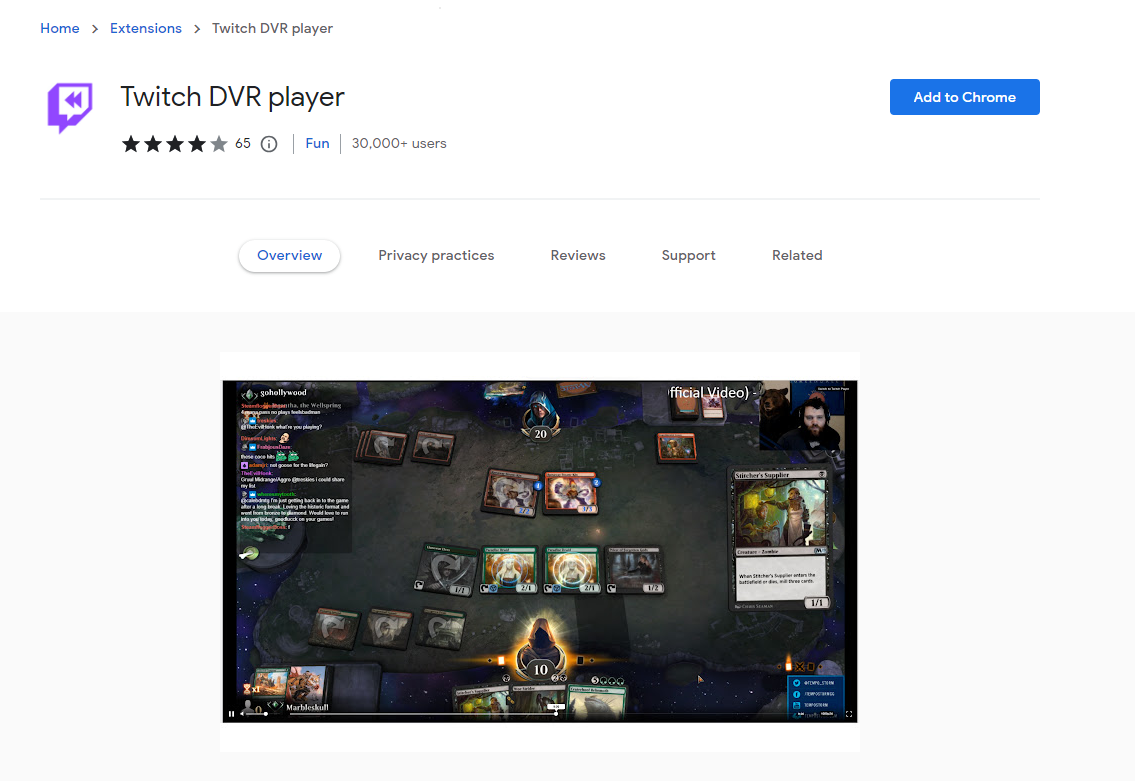
Task: Open the Fun category link
Action: 317,143
